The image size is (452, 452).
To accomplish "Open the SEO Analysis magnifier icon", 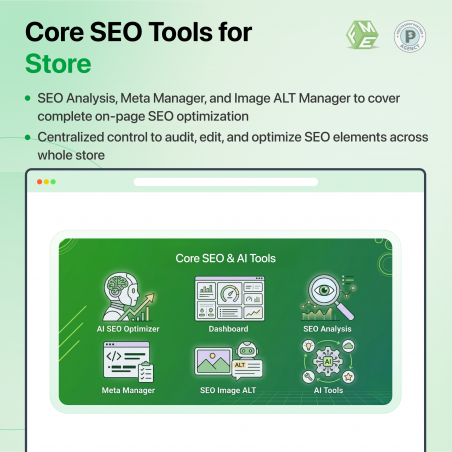I will coord(328,297).
